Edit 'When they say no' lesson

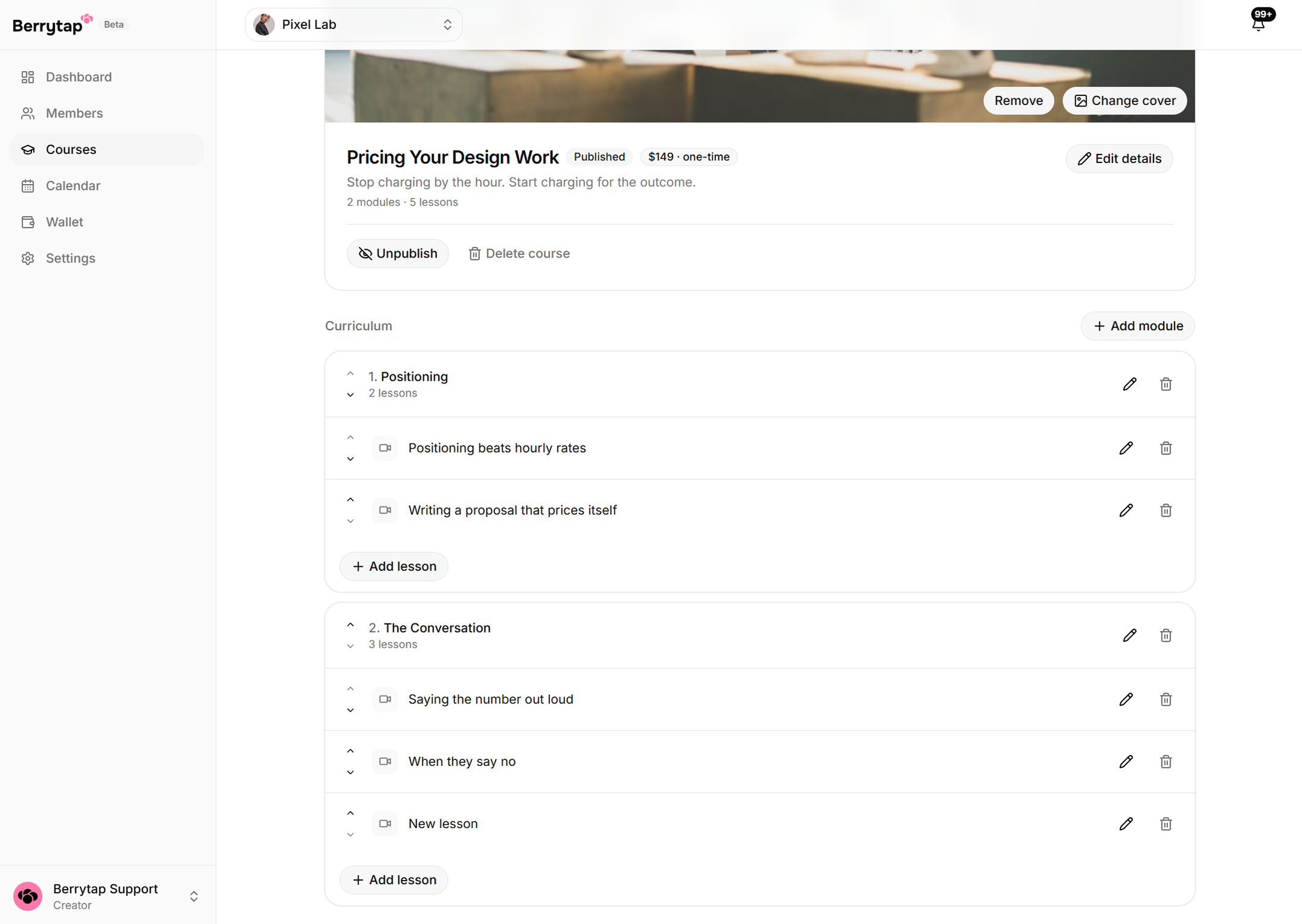(1126, 761)
